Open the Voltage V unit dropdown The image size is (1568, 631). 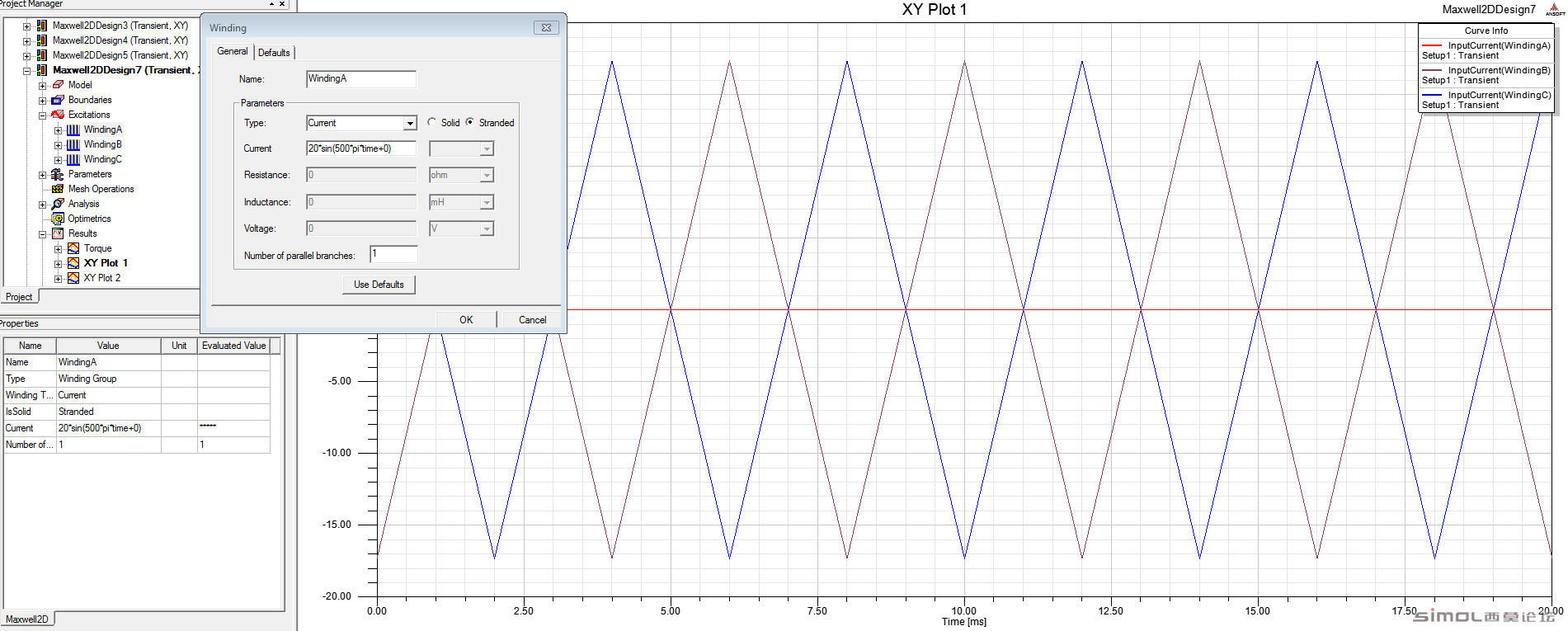click(487, 229)
